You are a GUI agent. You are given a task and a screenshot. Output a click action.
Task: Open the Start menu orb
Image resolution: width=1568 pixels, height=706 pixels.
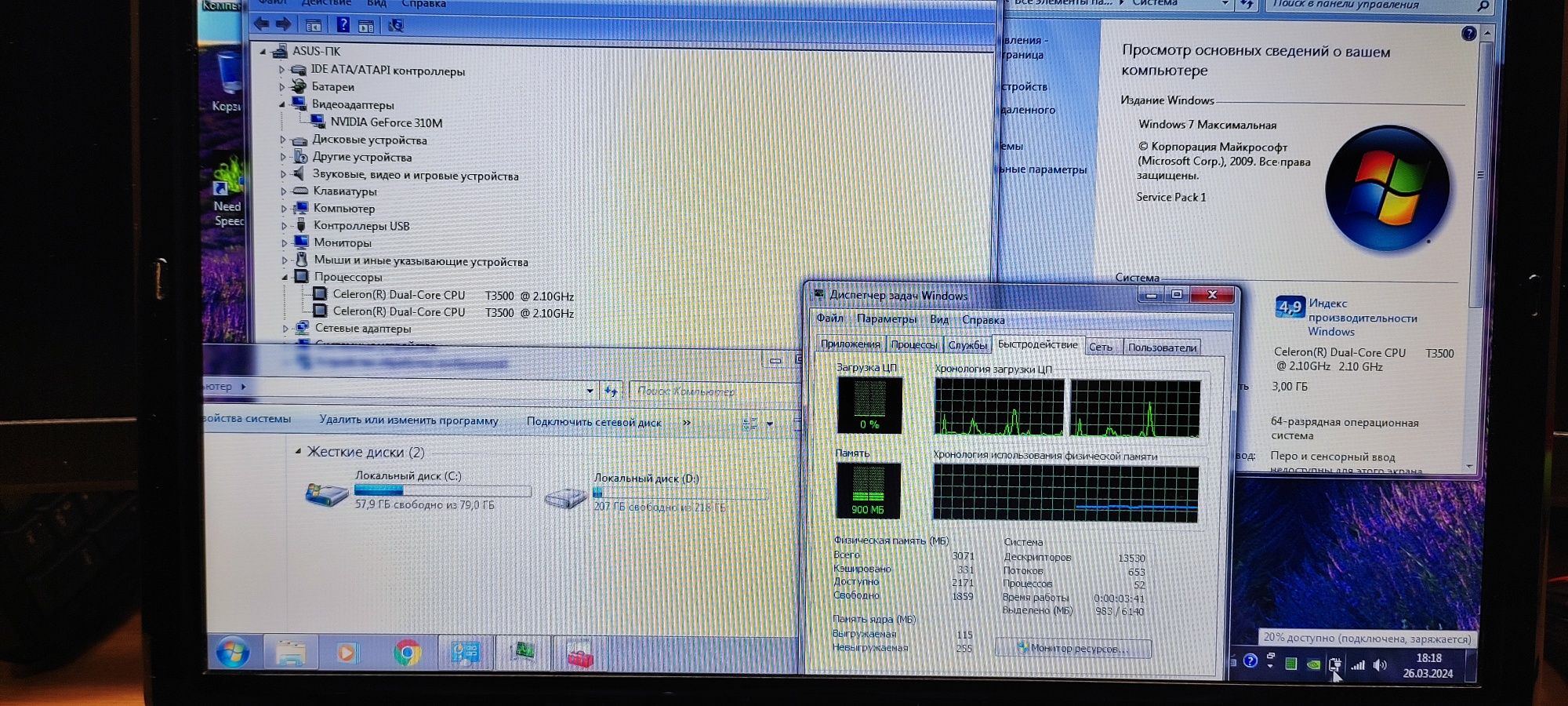coord(233,652)
